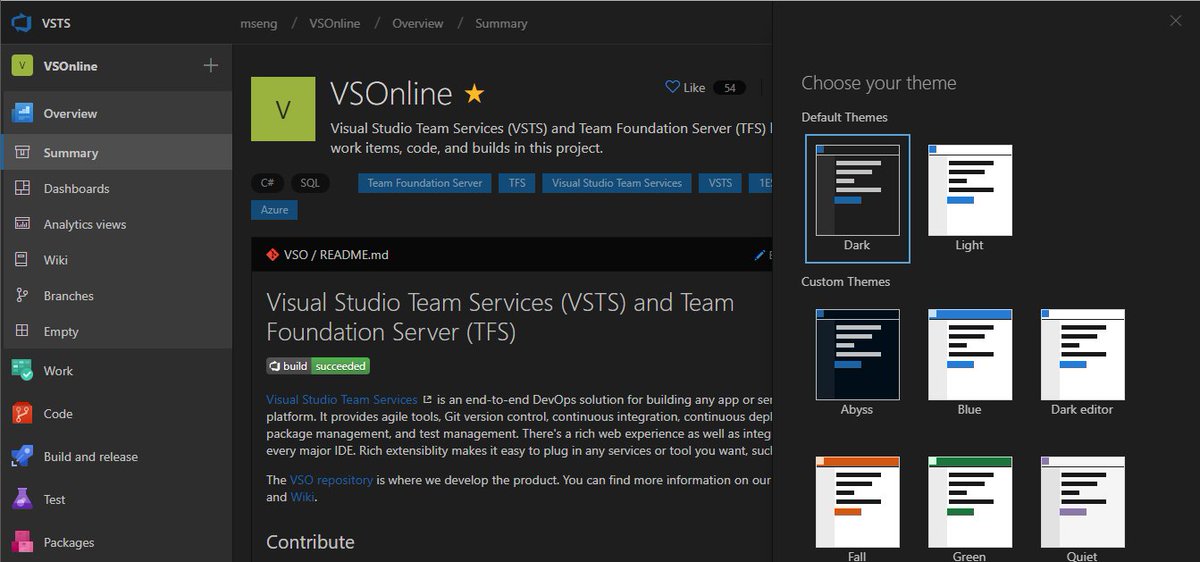Click the build succeeded badge
This screenshot has width=1200, height=562.
click(x=318, y=366)
